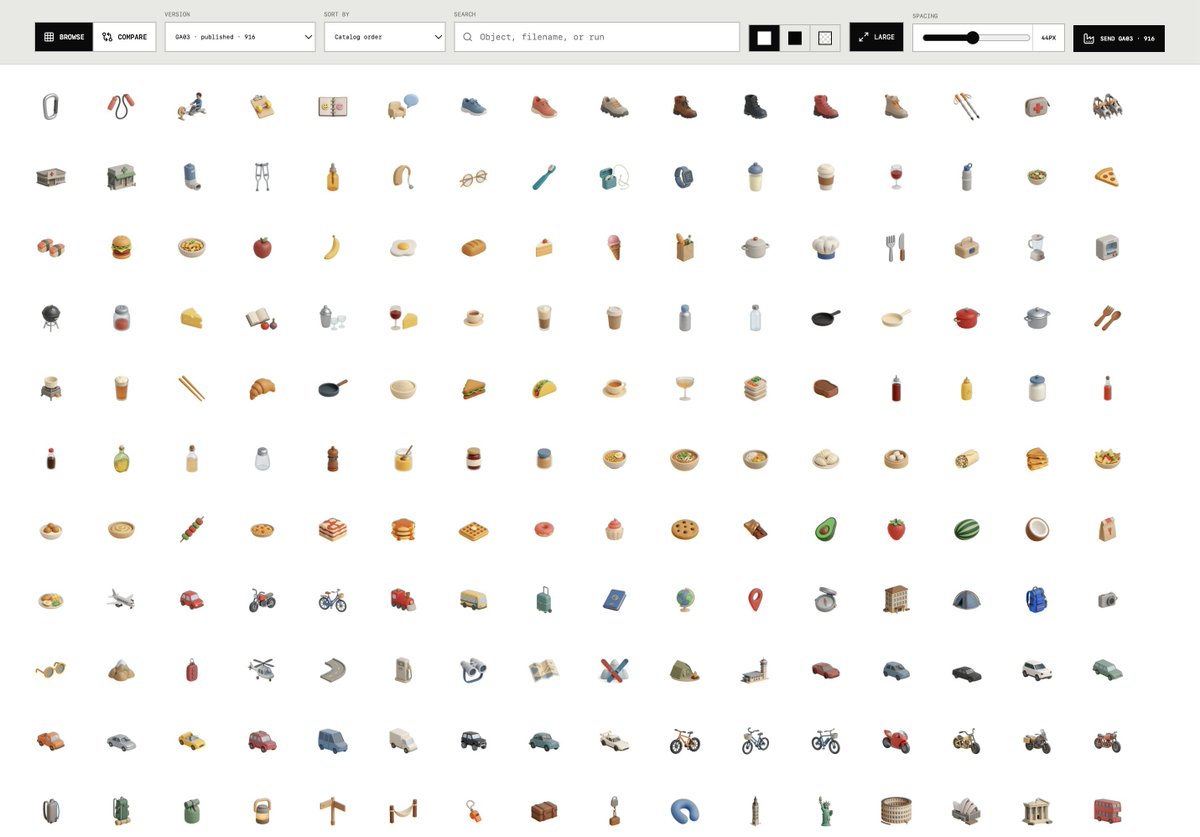Click the Large size button
Image resolution: width=1200 pixels, height=837 pixels.
click(876, 37)
